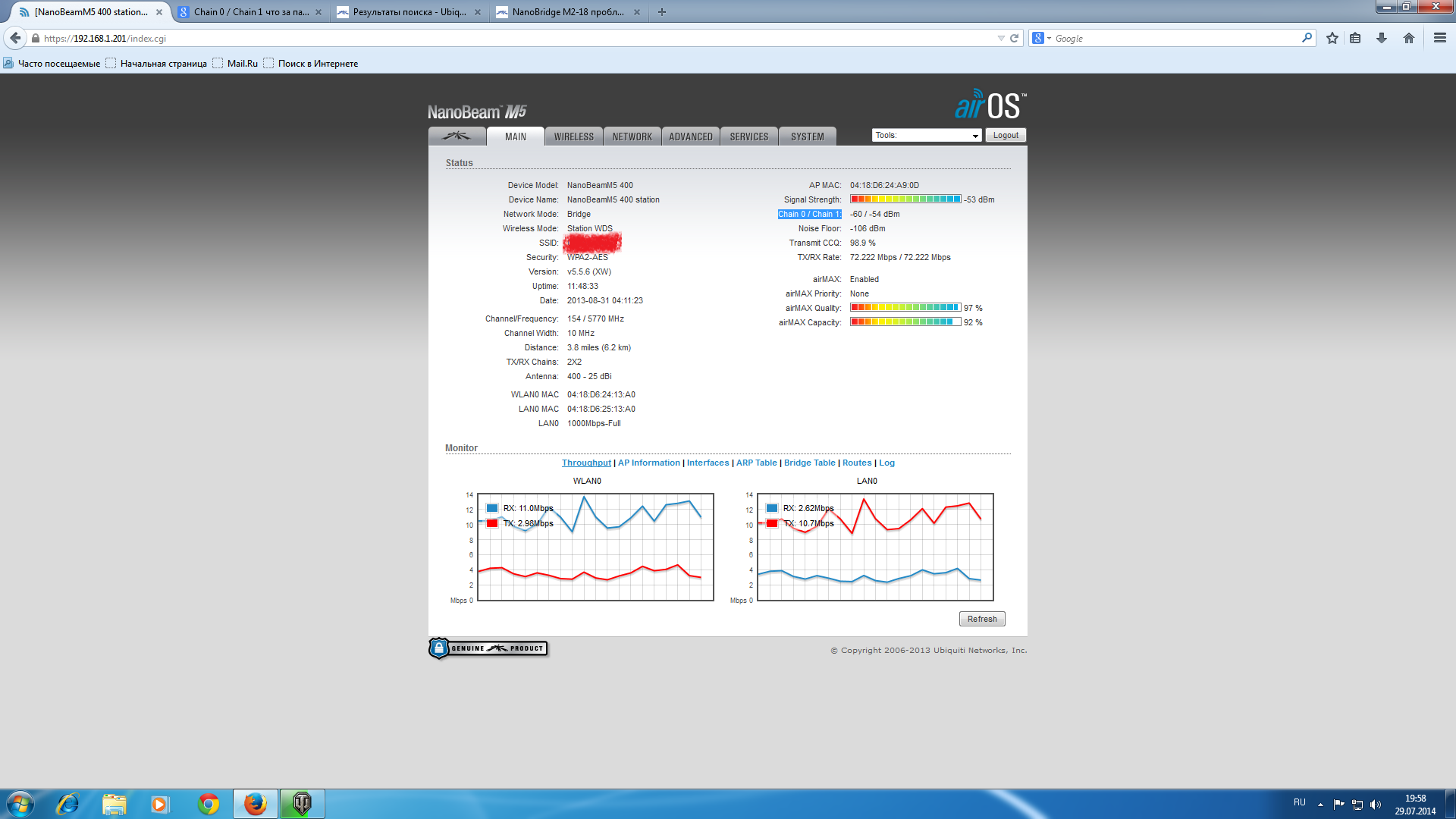Click the search magnifier icon

(x=1307, y=38)
